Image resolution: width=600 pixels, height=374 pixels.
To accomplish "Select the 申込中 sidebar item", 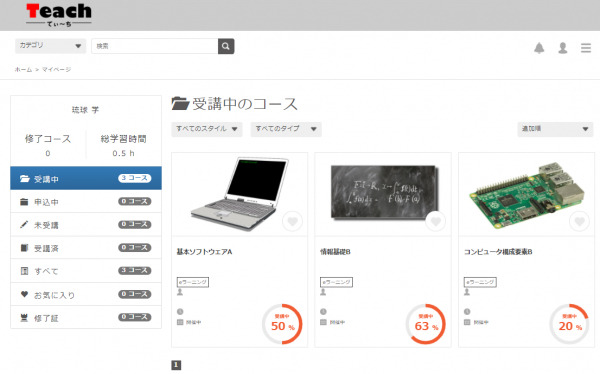I will tap(86, 202).
